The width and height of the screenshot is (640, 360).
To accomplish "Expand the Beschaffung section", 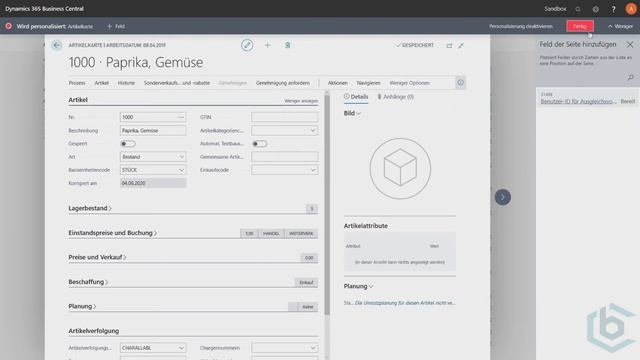I will click(x=88, y=282).
